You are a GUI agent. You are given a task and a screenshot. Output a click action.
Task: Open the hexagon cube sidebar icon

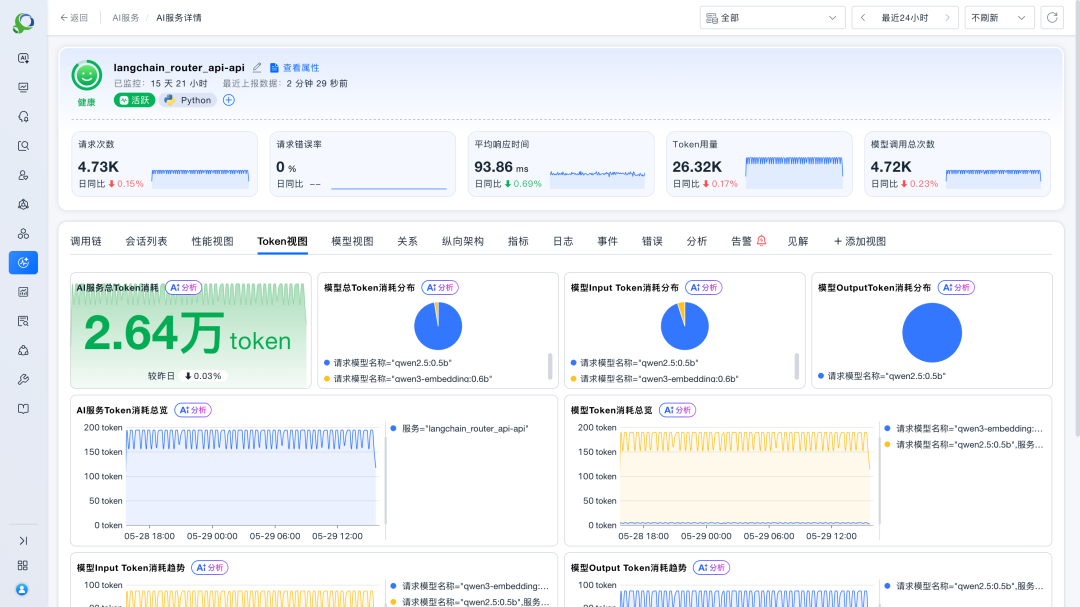tap(23, 205)
